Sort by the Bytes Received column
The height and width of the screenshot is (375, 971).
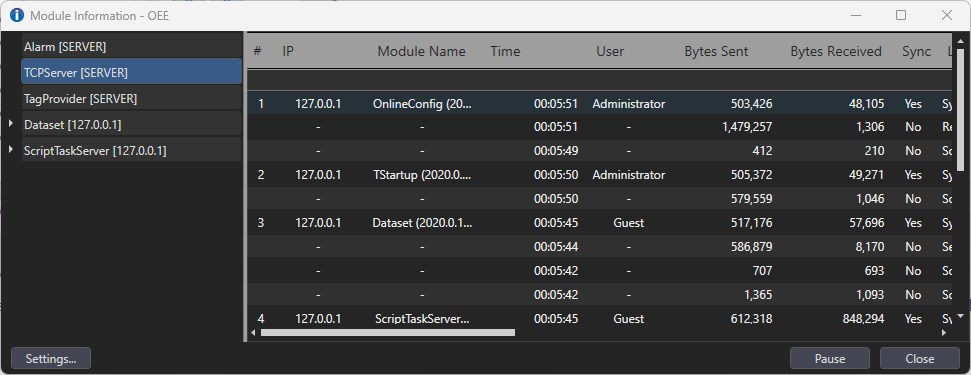click(836, 51)
